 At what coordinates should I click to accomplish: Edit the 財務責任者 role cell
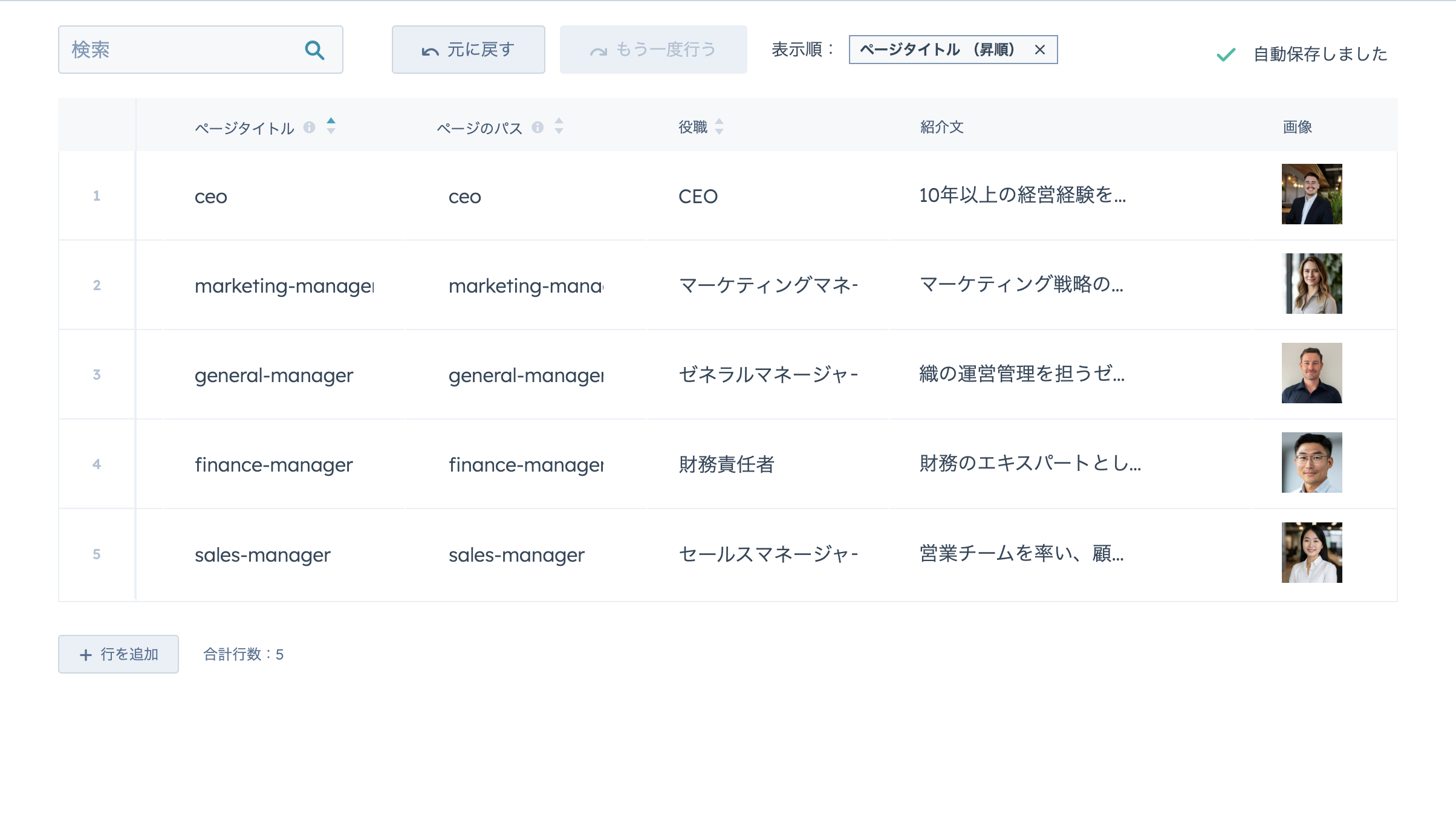click(726, 464)
